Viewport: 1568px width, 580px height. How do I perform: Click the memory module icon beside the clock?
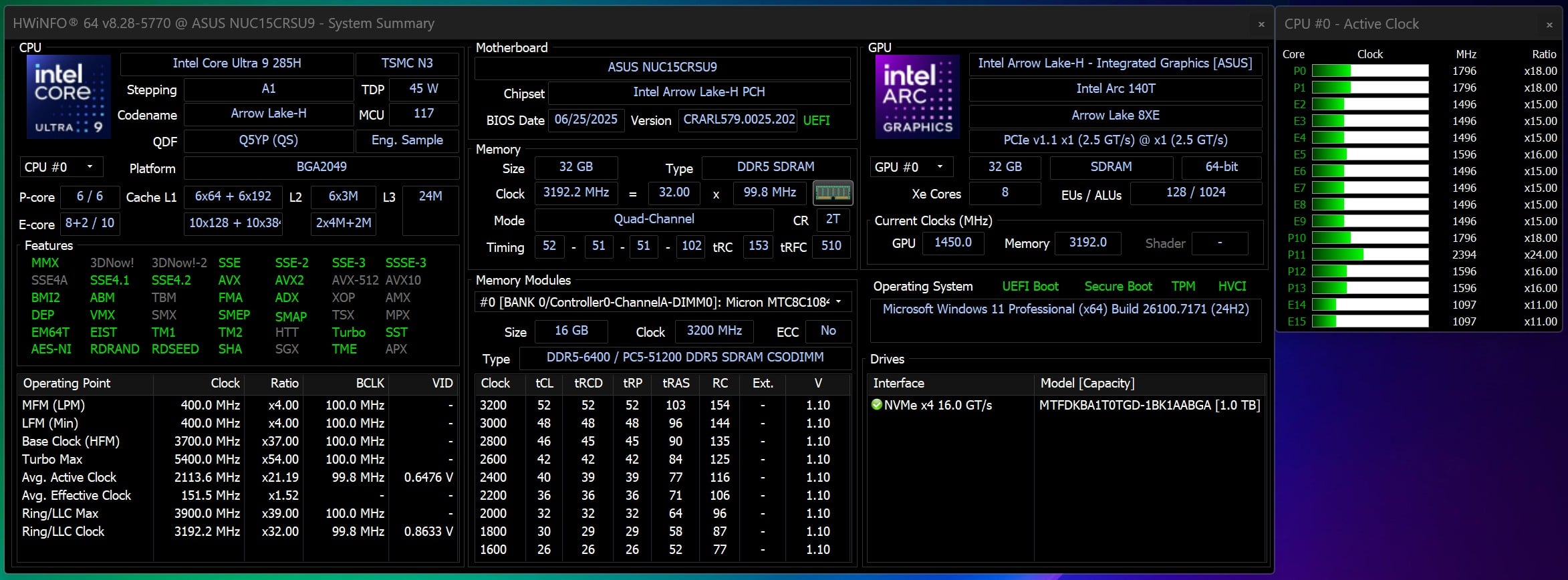point(832,193)
